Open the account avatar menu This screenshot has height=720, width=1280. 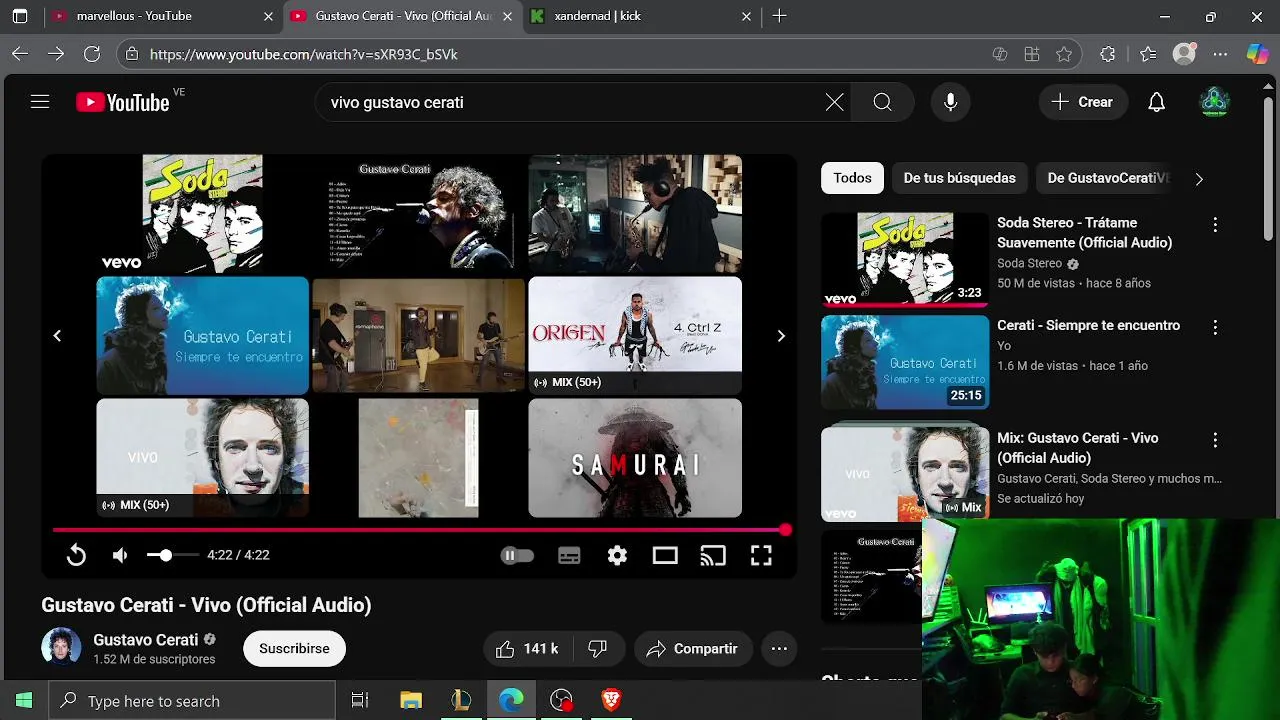(x=1214, y=102)
